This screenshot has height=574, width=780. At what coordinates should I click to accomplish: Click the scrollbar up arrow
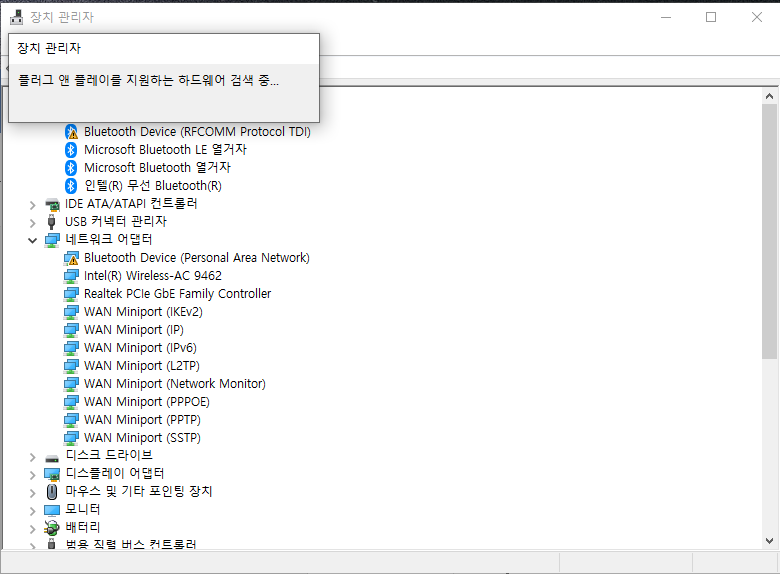769,96
